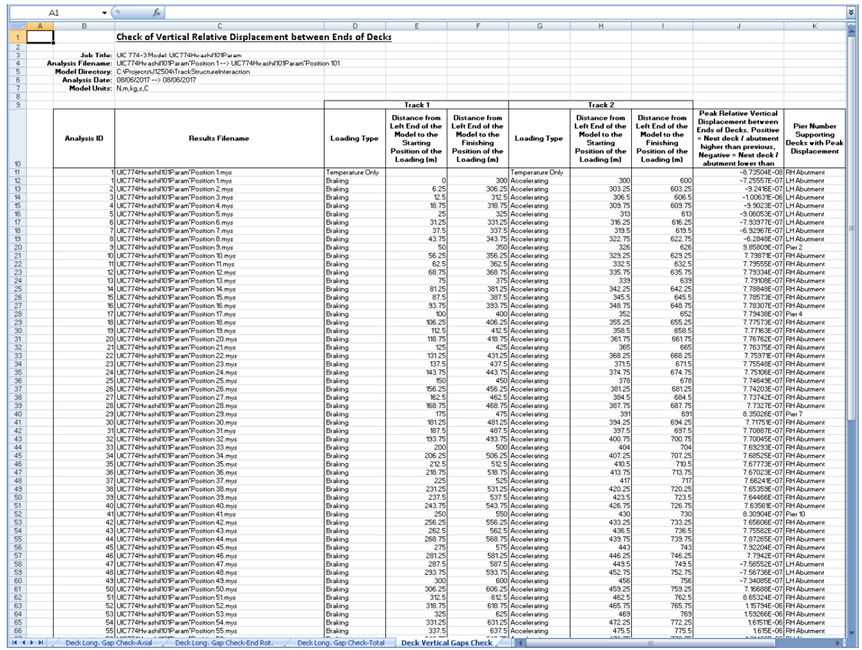Open the Name Box dropdown arrow
The height and width of the screenshot is (650, 862).
[104, 12]
